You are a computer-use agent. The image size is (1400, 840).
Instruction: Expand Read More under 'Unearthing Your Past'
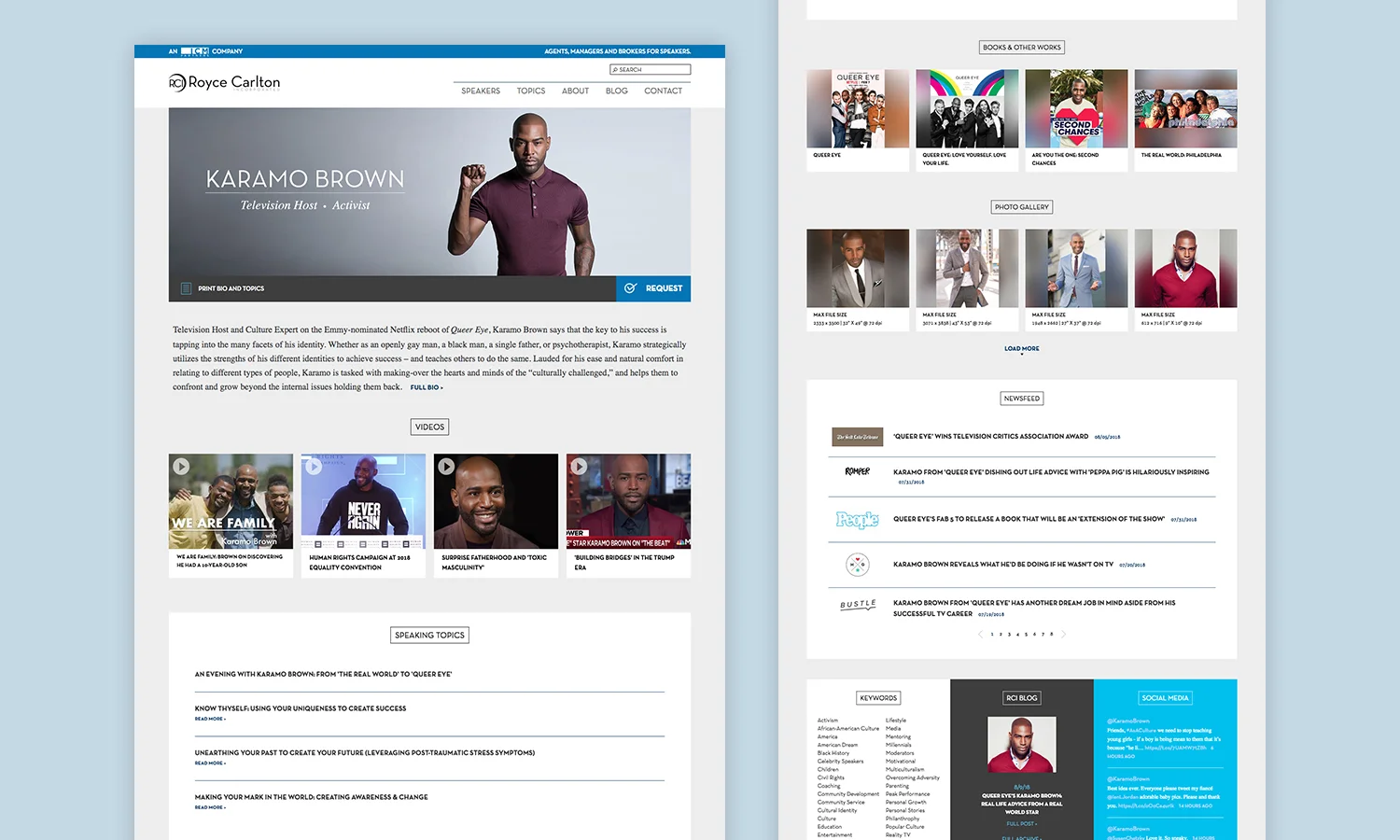pyautogui.click(x=210, y=763)
